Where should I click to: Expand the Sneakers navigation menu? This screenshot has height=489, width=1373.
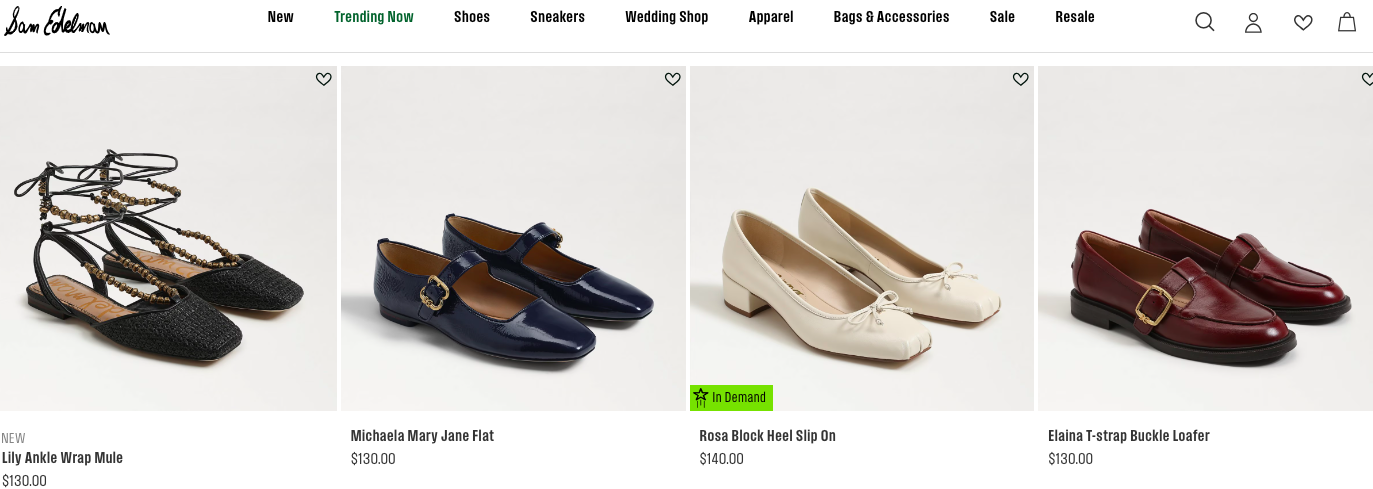click(x=557, y=17)
